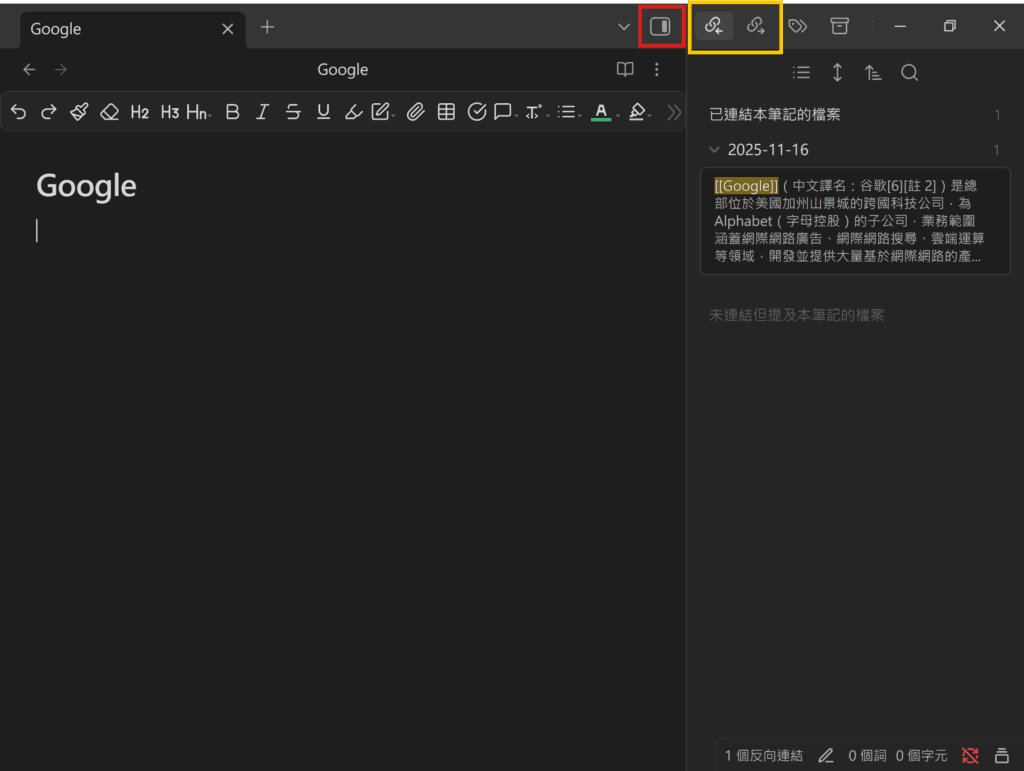Open the tags panel icon

tap(798, 26)
